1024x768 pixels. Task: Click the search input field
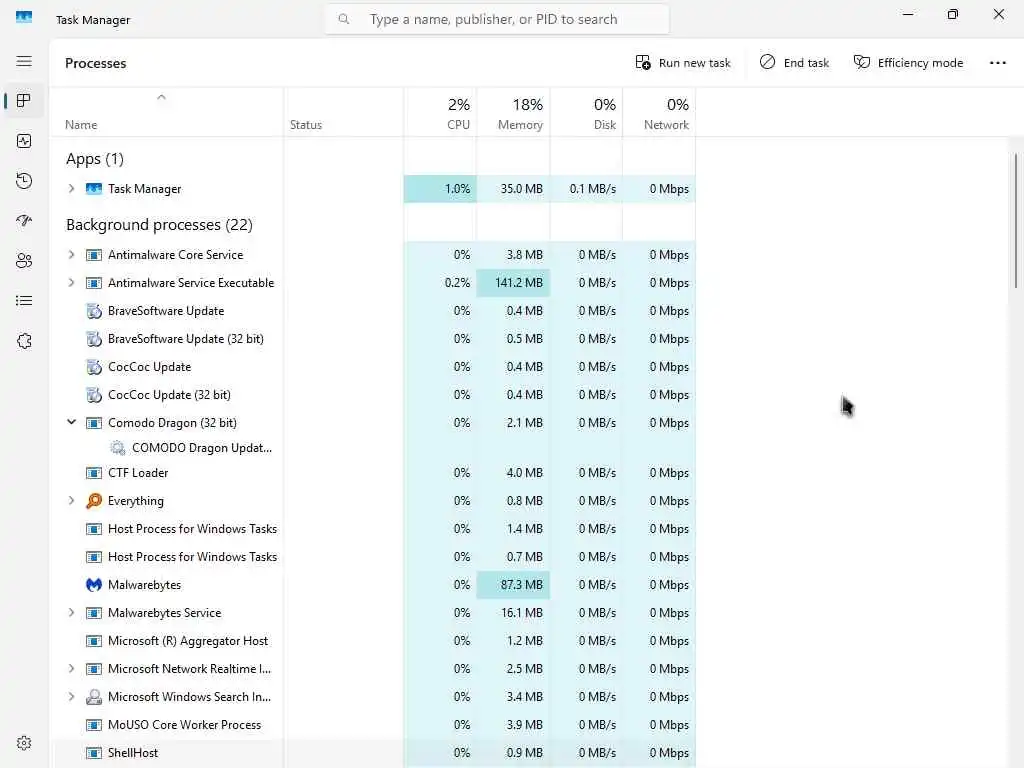point(496,19)
